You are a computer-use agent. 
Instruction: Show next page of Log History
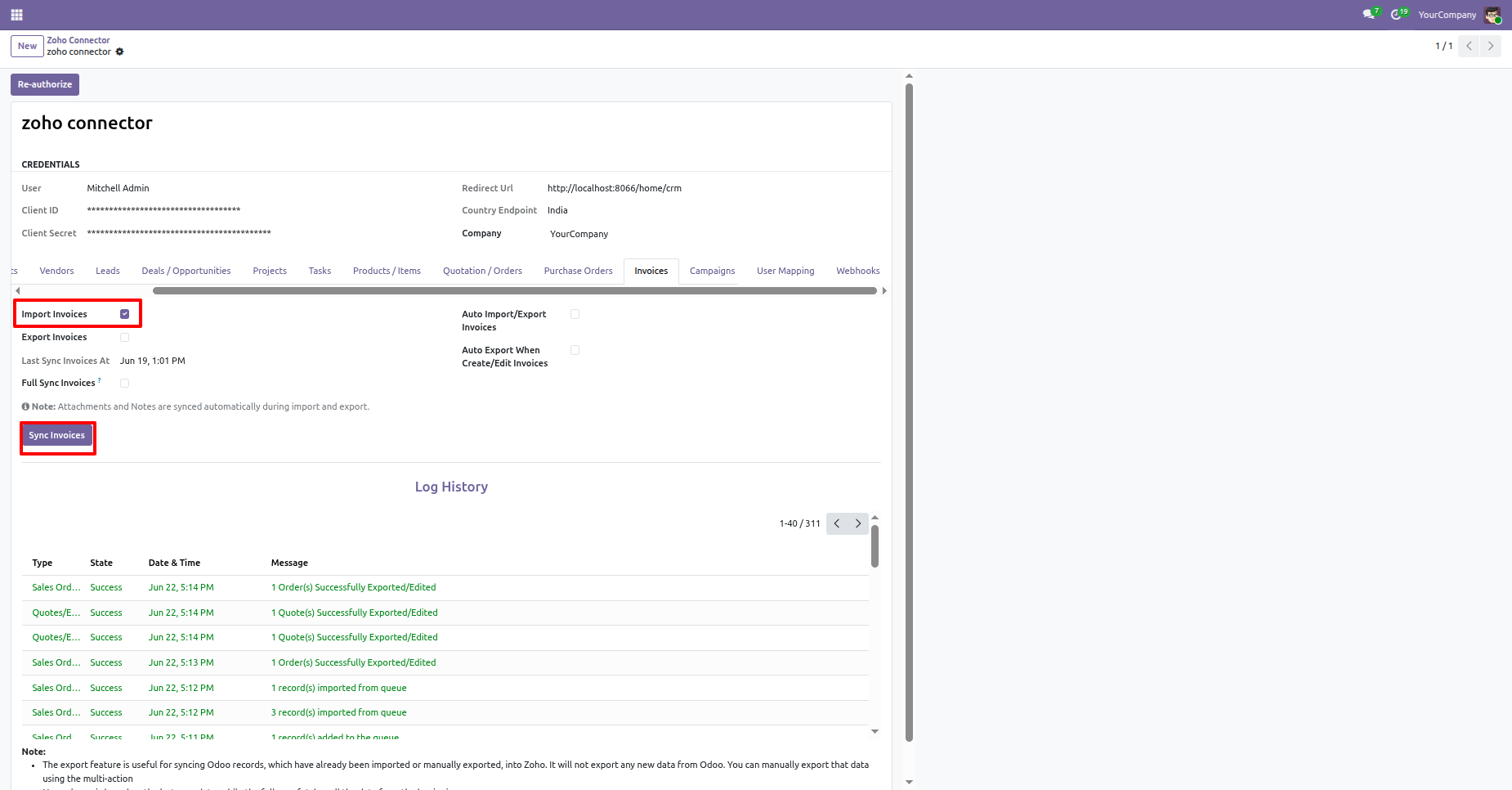[858, 523]
